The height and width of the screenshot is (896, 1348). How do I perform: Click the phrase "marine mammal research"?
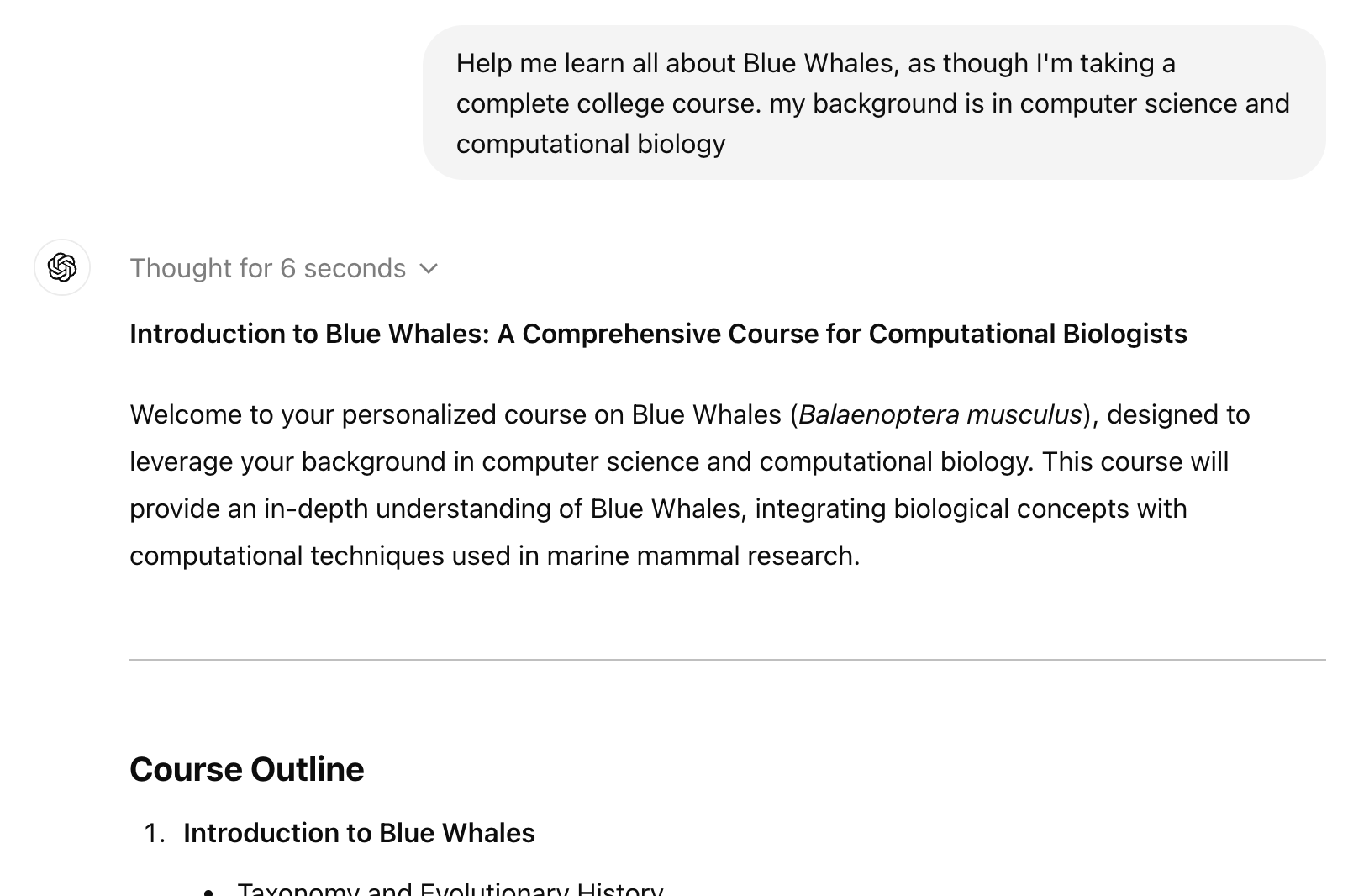[x=703, y=556]
